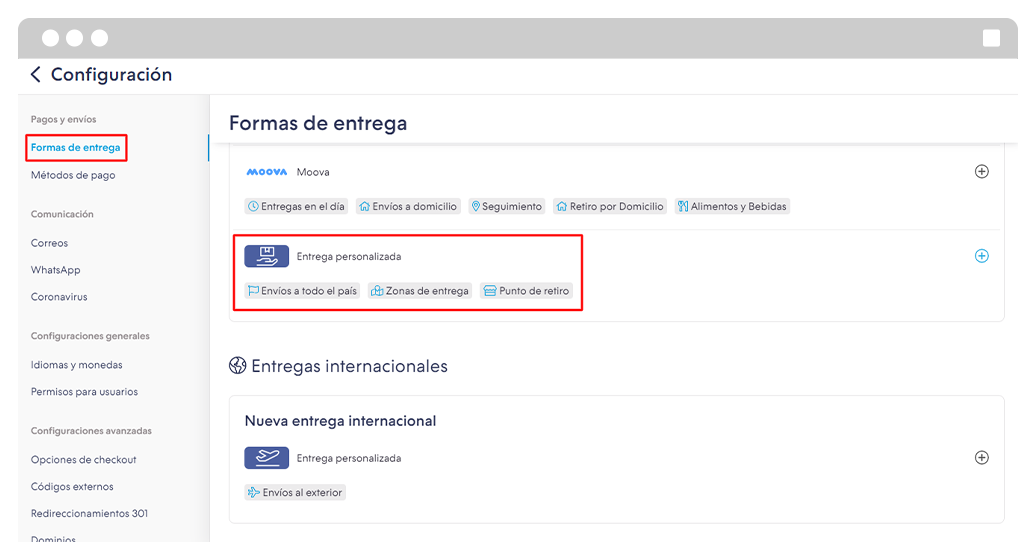Select Idiomas y monedas option
This screenshot has width=1021, height=542.
(76, 365)
